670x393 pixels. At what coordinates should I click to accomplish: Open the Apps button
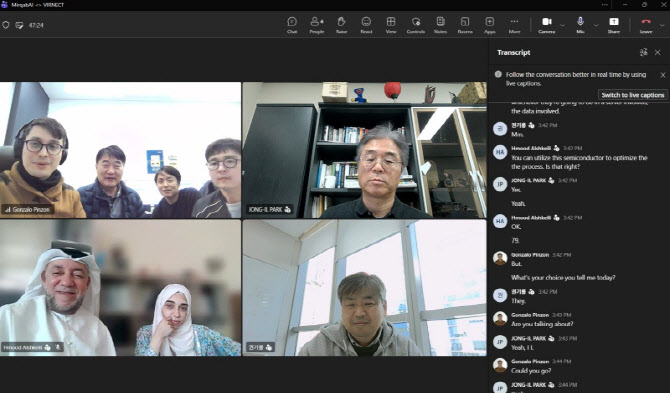click(490, 25)
